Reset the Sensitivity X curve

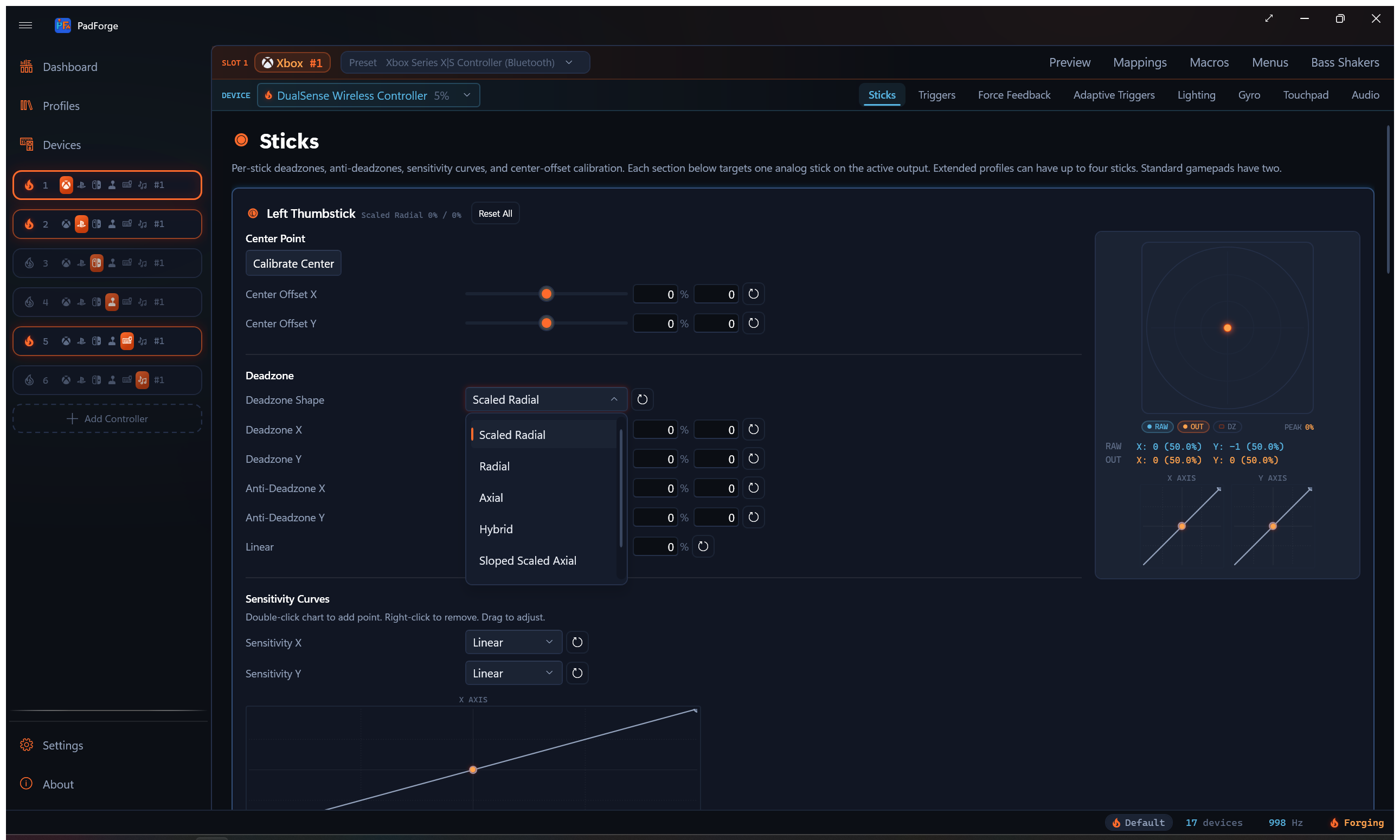(x=577, y=642)
